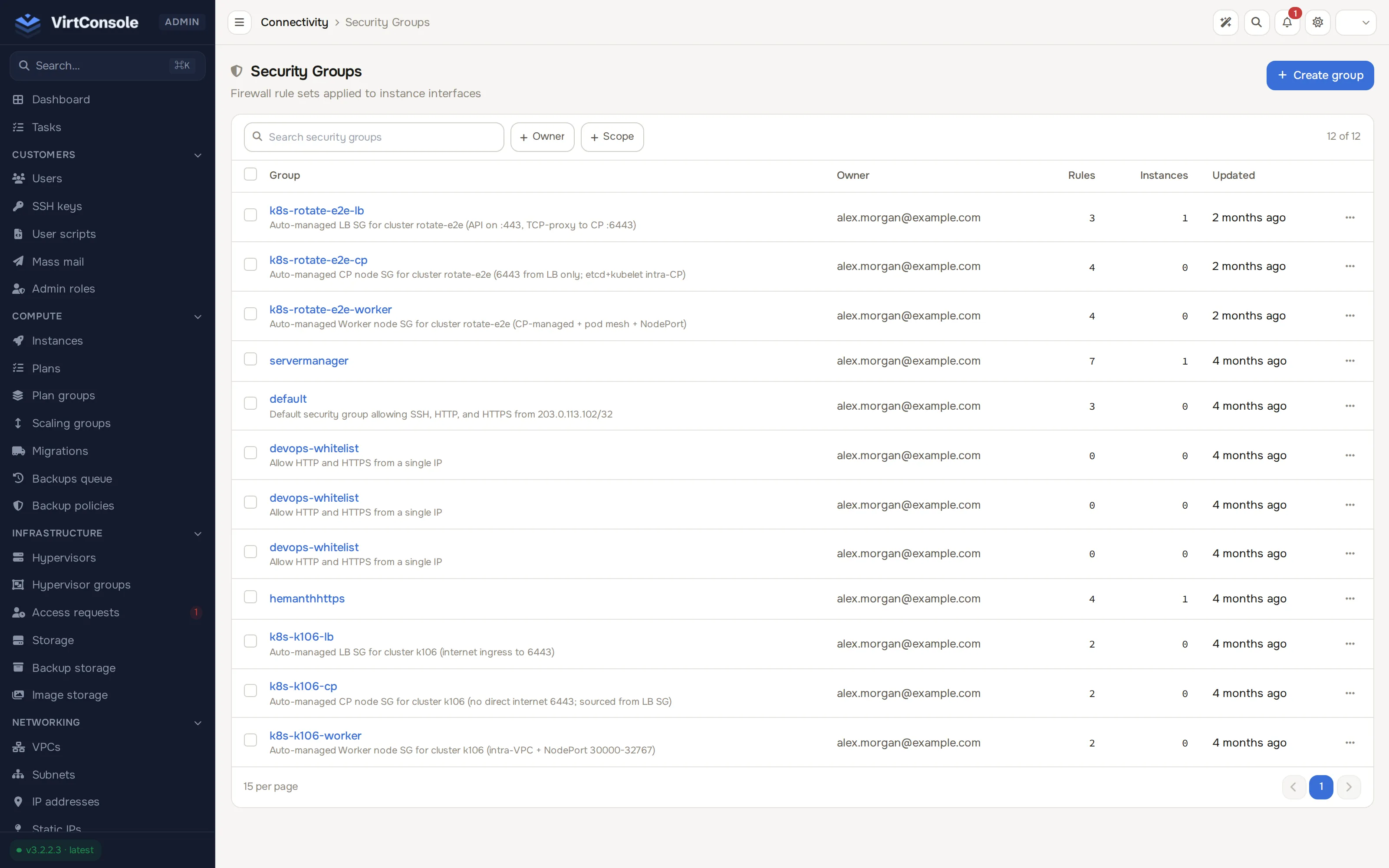
Task: Click the v3.2.2.3 latest version badge
Action: click(56, 850)
